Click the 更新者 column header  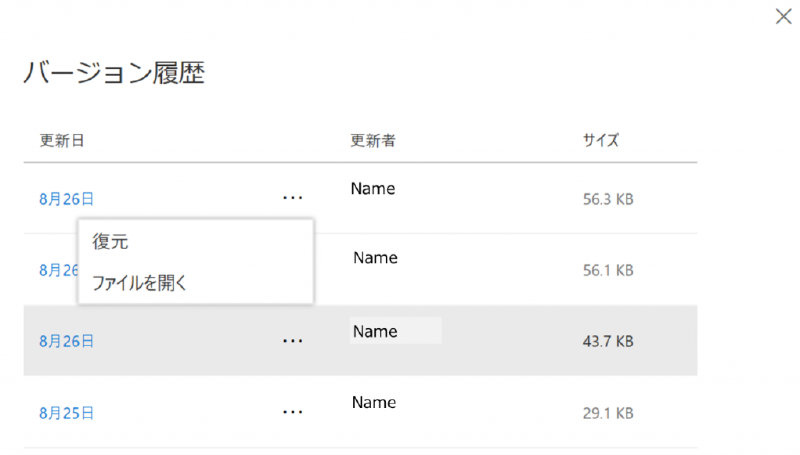(x=373, y=140)
